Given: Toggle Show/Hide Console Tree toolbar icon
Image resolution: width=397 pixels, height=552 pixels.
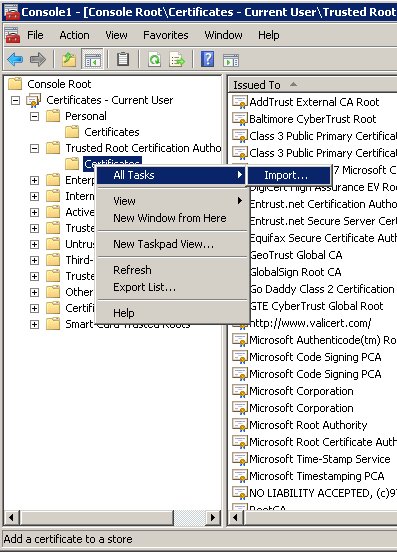Looking at the screenshot, I should coord(92,59).
